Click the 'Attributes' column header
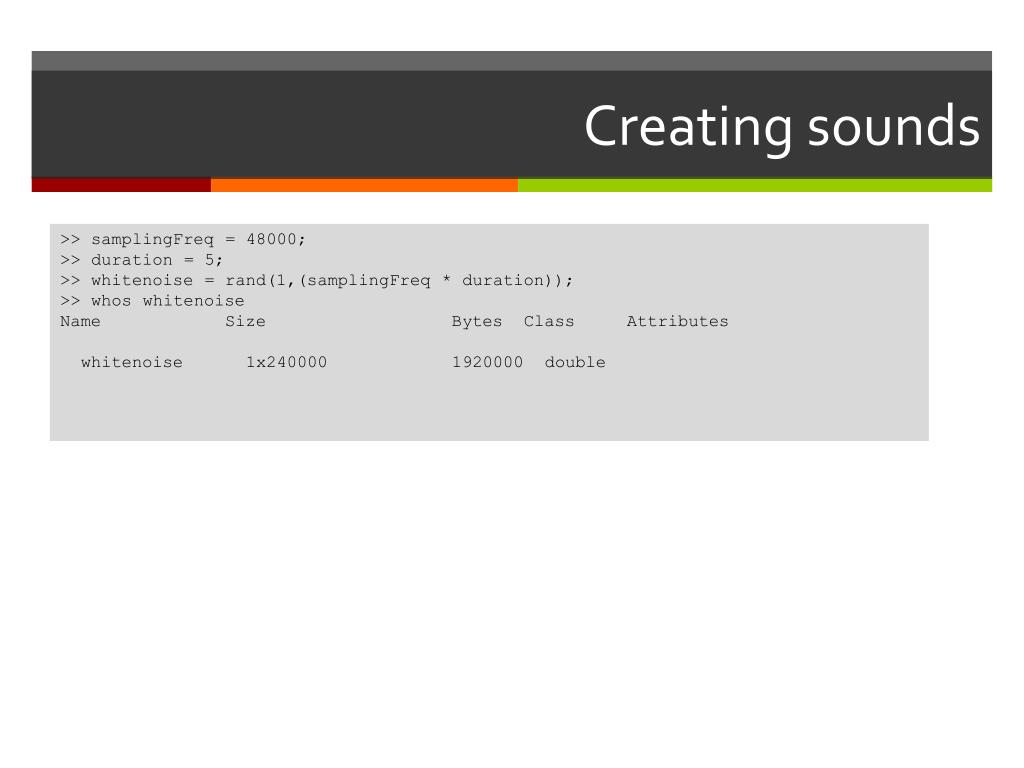Viewport: 1024px width, 768px height. click(x=677, y=321)
